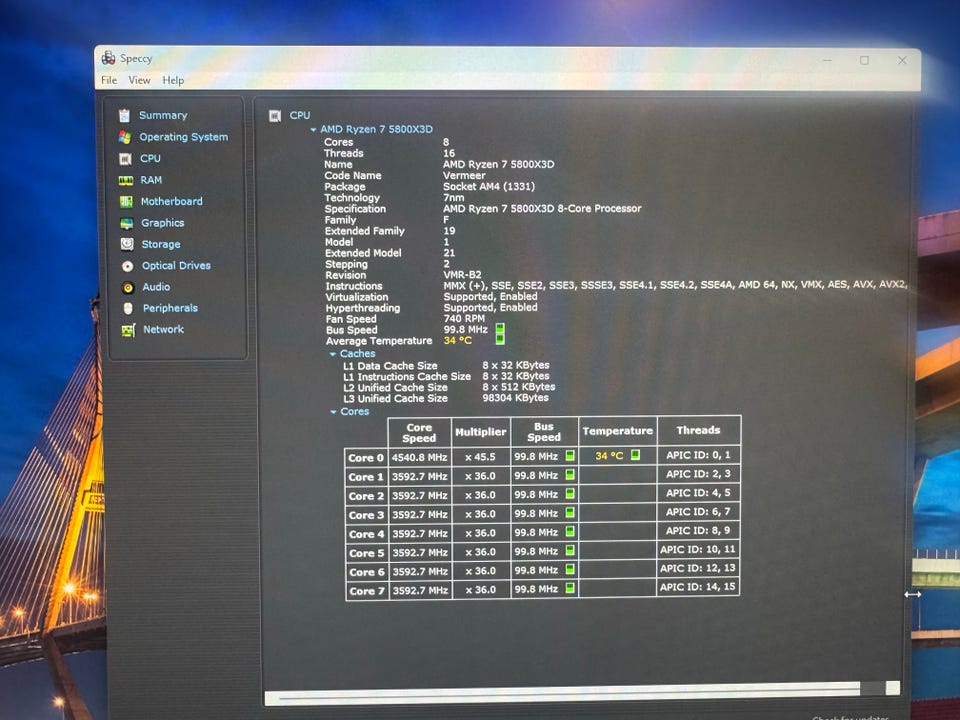
Task: Show the Graphics section
Action: [163, 223]
